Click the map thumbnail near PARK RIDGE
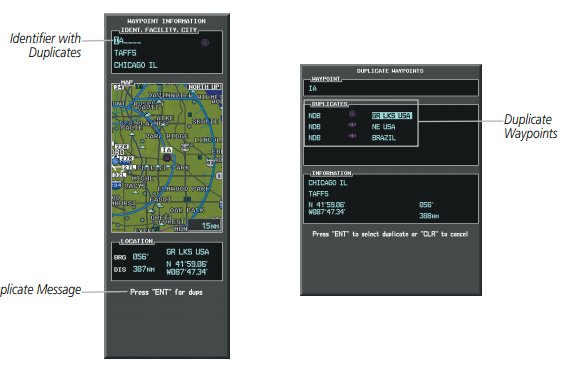 coord(167,158)
